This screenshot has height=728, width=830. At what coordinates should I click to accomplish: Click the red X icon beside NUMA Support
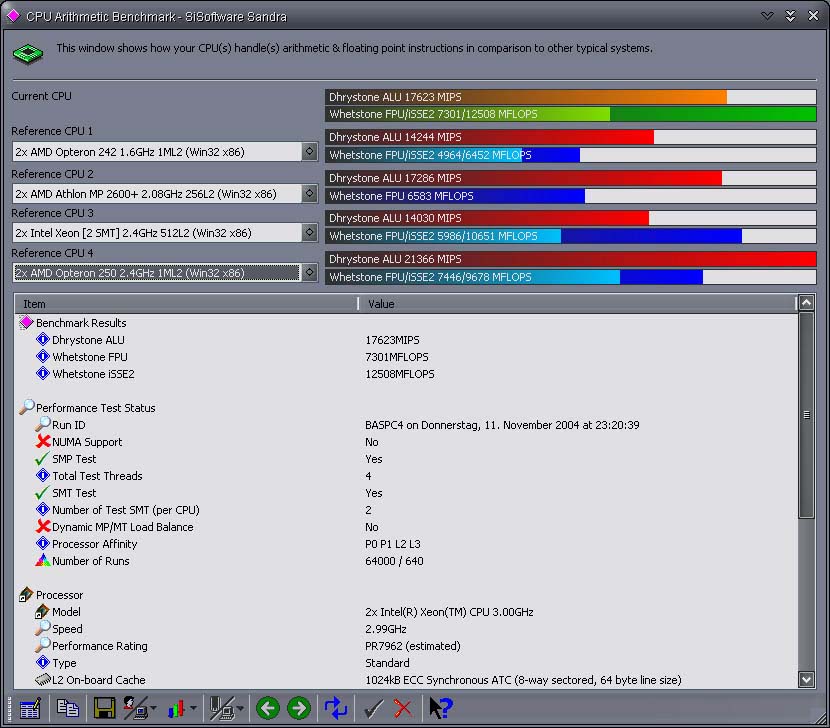[43, 441]
